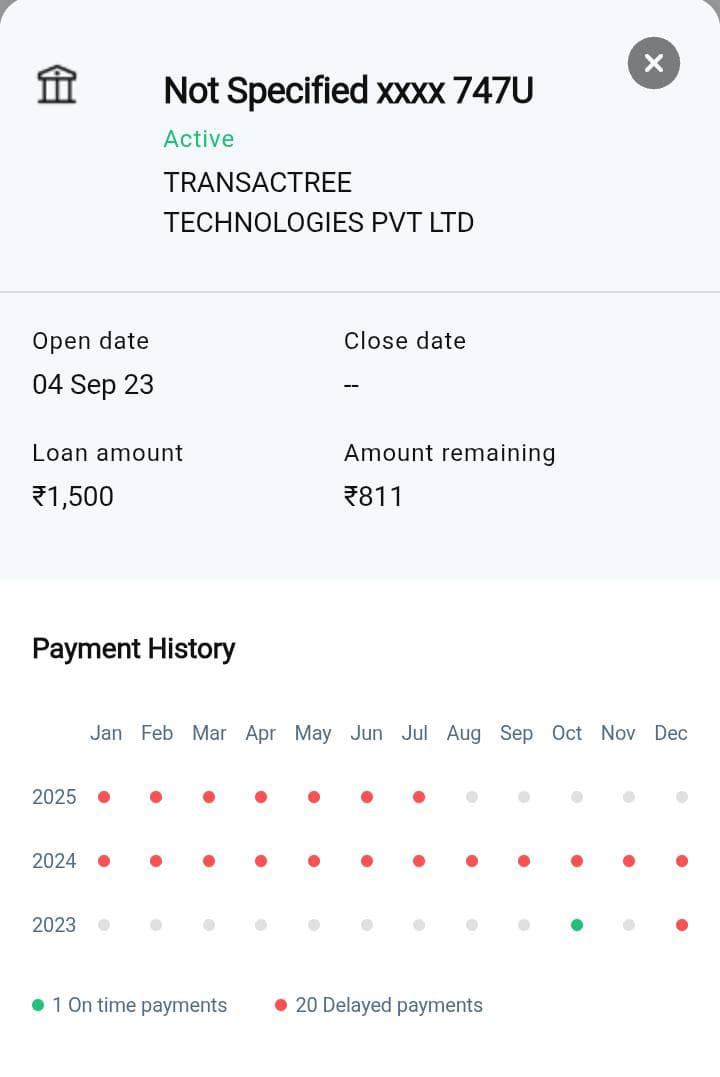Select the January 2025 red payment dot
Screen dimensions: 720x1077
104,797
